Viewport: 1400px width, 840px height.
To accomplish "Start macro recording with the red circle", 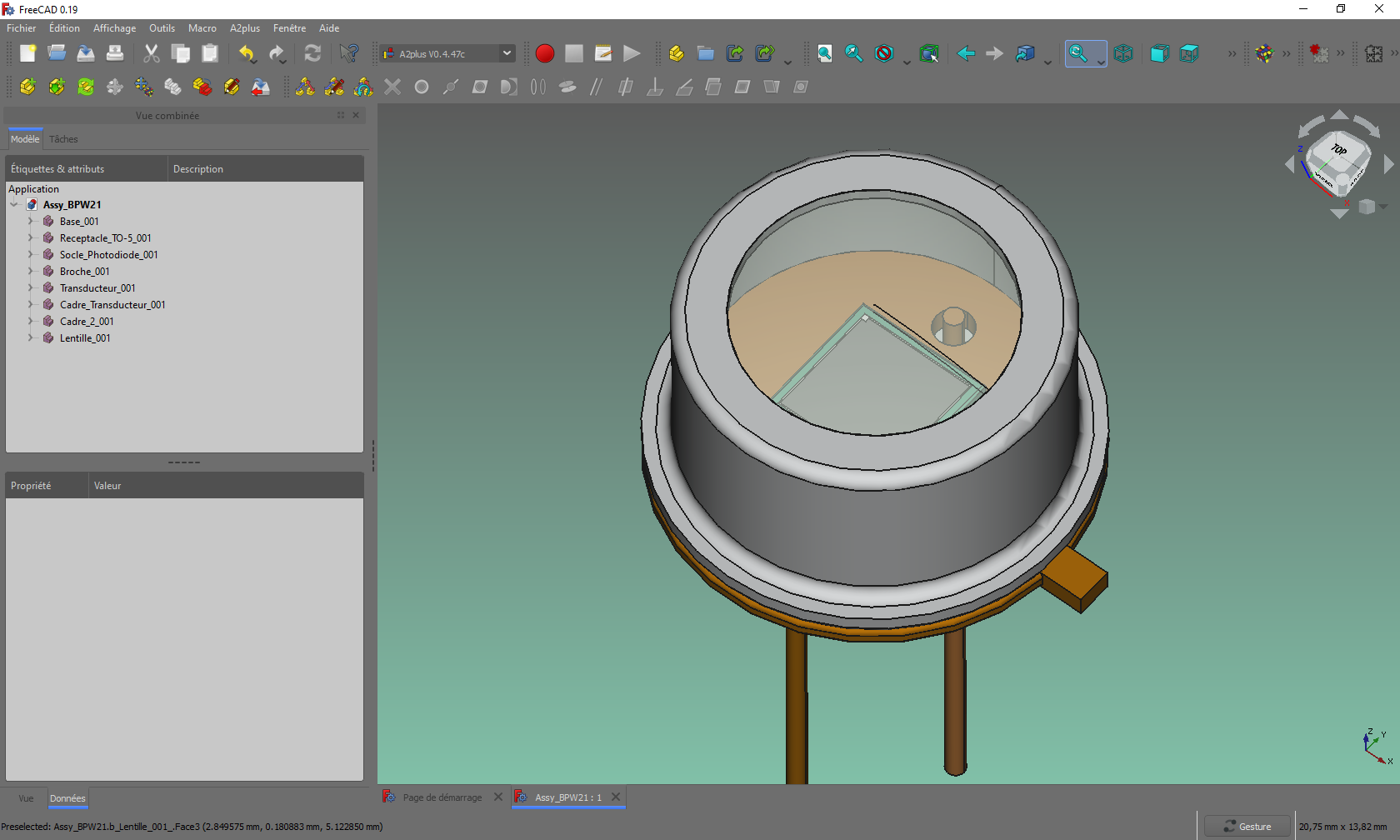I will tap(545, 54).
